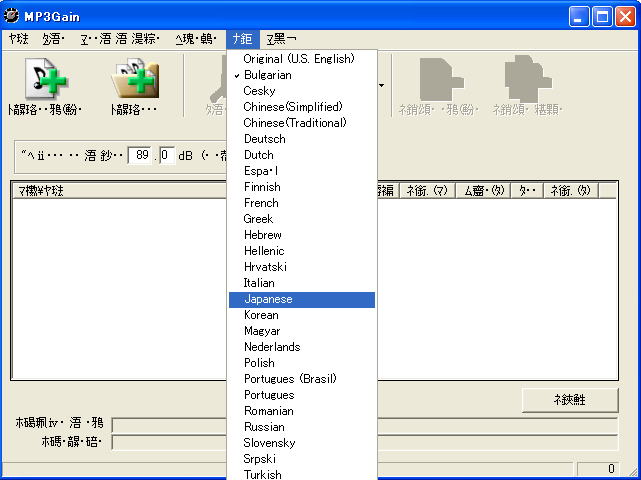Viewport: 641px width, 480px height.
Task: Set language to Russian
Action: tap(302, 427)
